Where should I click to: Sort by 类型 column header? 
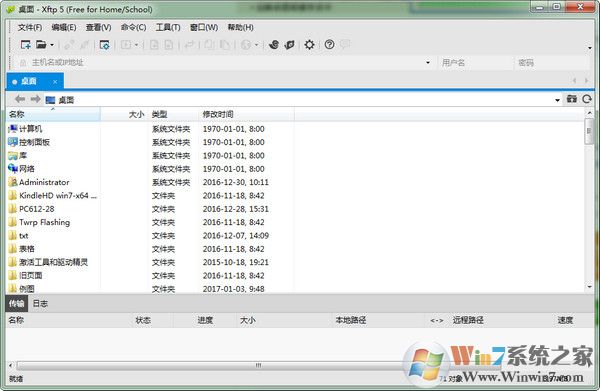pyautogui.click(x=174, y=114)
